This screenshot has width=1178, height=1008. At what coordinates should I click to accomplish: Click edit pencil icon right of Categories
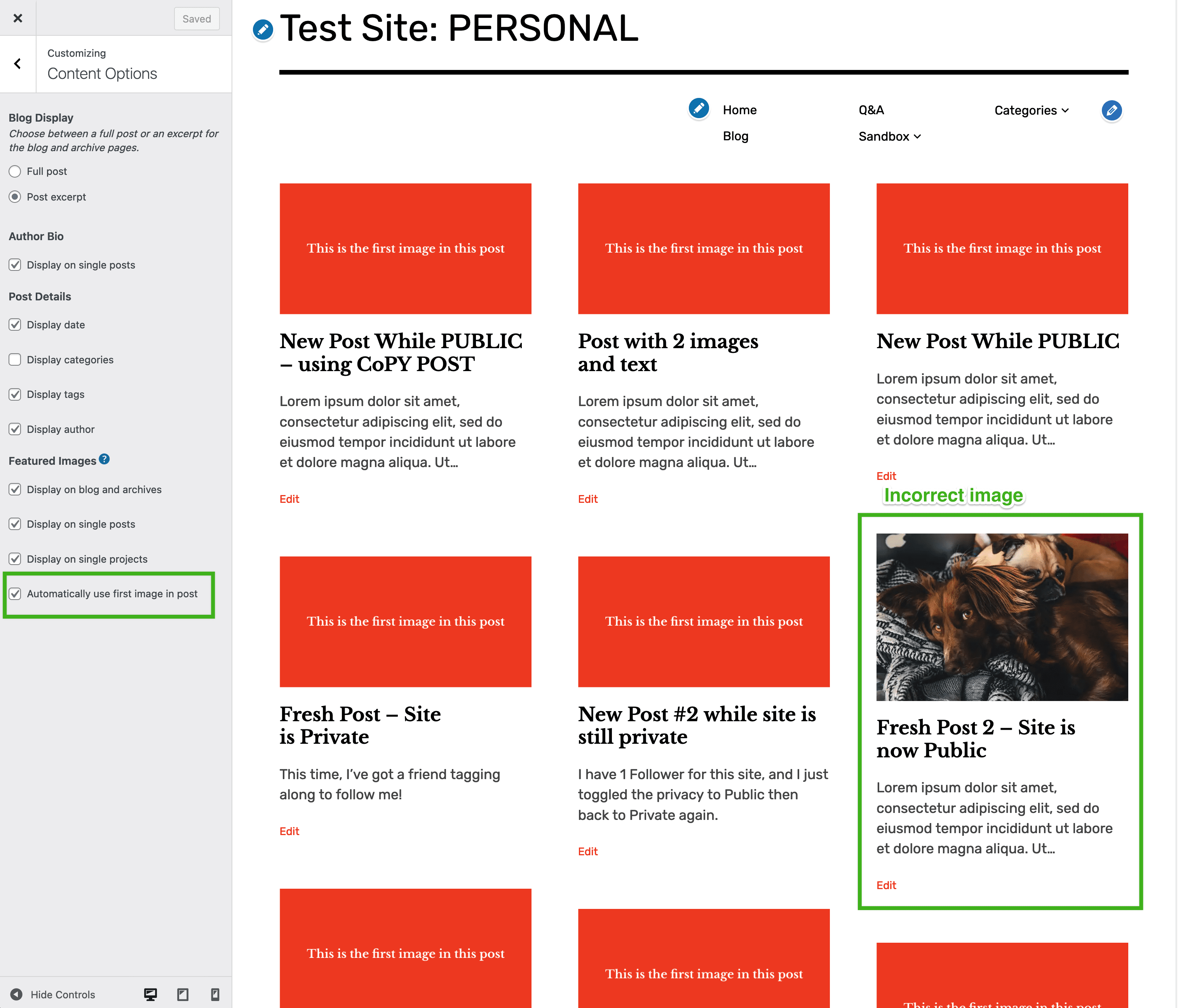1112,110
